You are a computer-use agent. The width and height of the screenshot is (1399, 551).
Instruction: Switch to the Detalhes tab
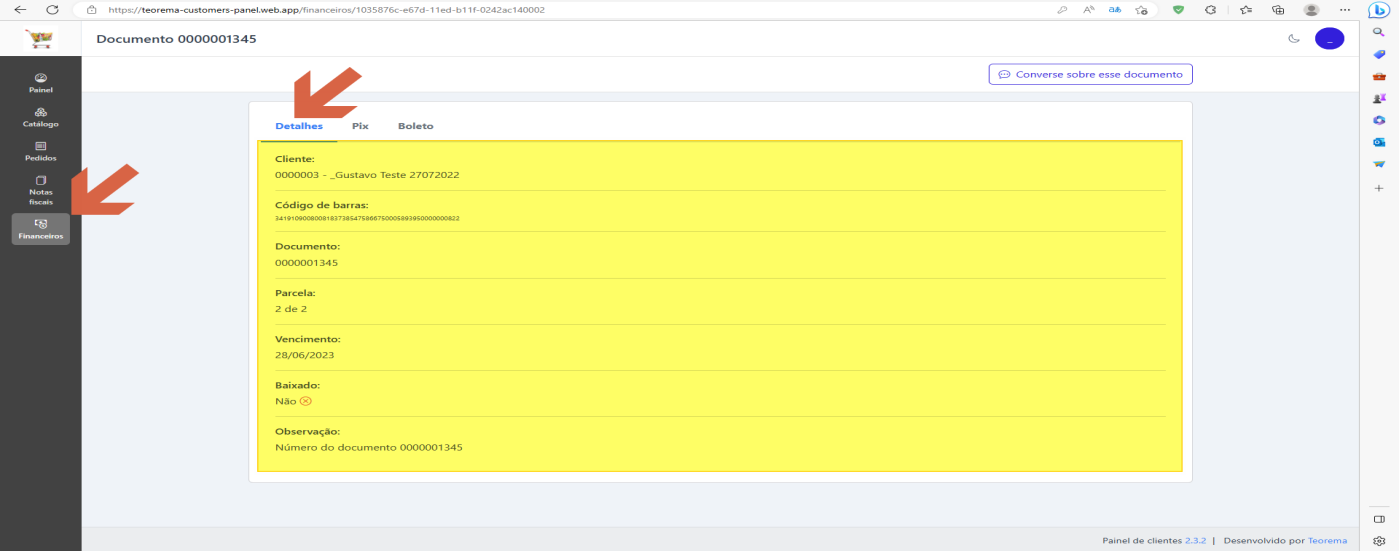(x=299, y=126)
